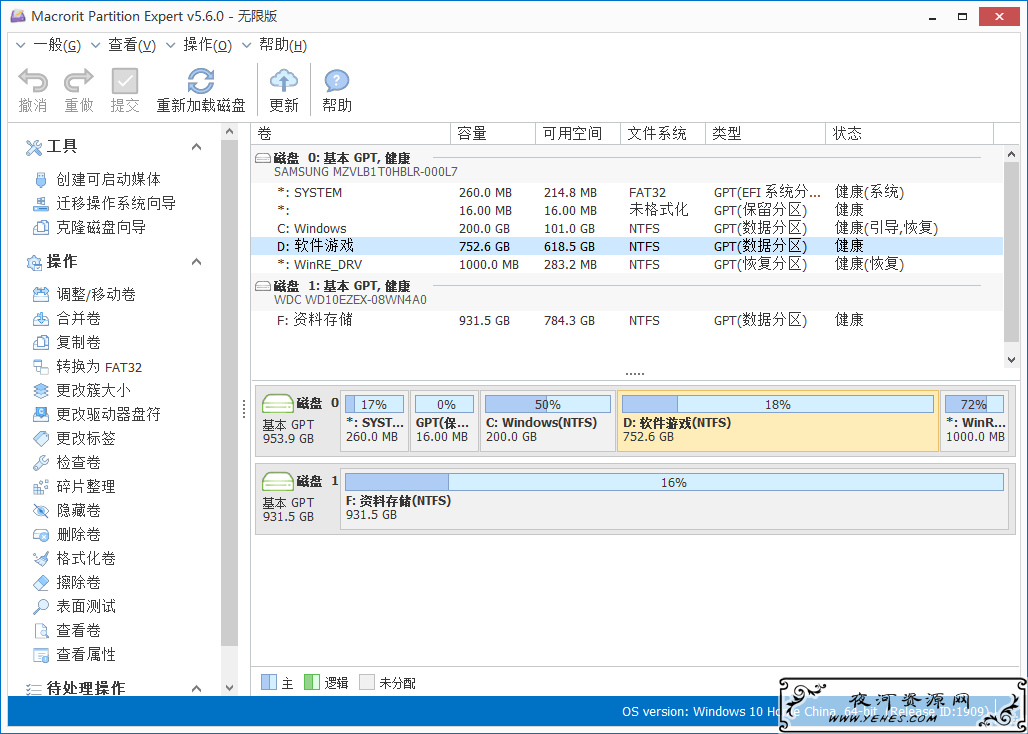Open 查看属性 operation
This screenshot has width=1028, height=734.
click(x=74, y=654)
